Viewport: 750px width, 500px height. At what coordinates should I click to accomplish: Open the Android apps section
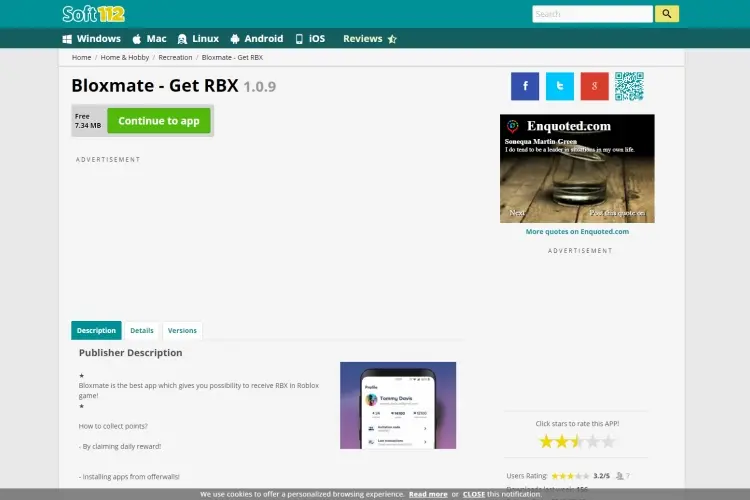[256, 39]
